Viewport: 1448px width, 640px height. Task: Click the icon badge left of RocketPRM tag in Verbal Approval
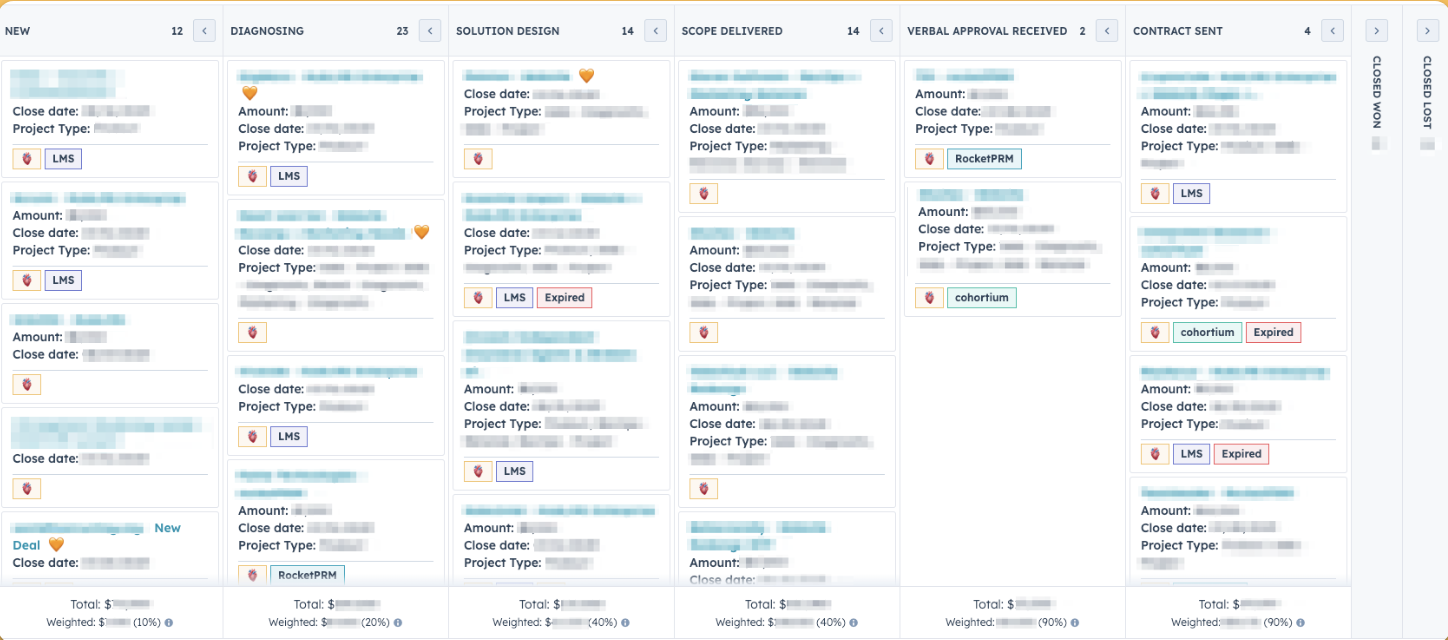pyautogui.click(x=929, y=159)
